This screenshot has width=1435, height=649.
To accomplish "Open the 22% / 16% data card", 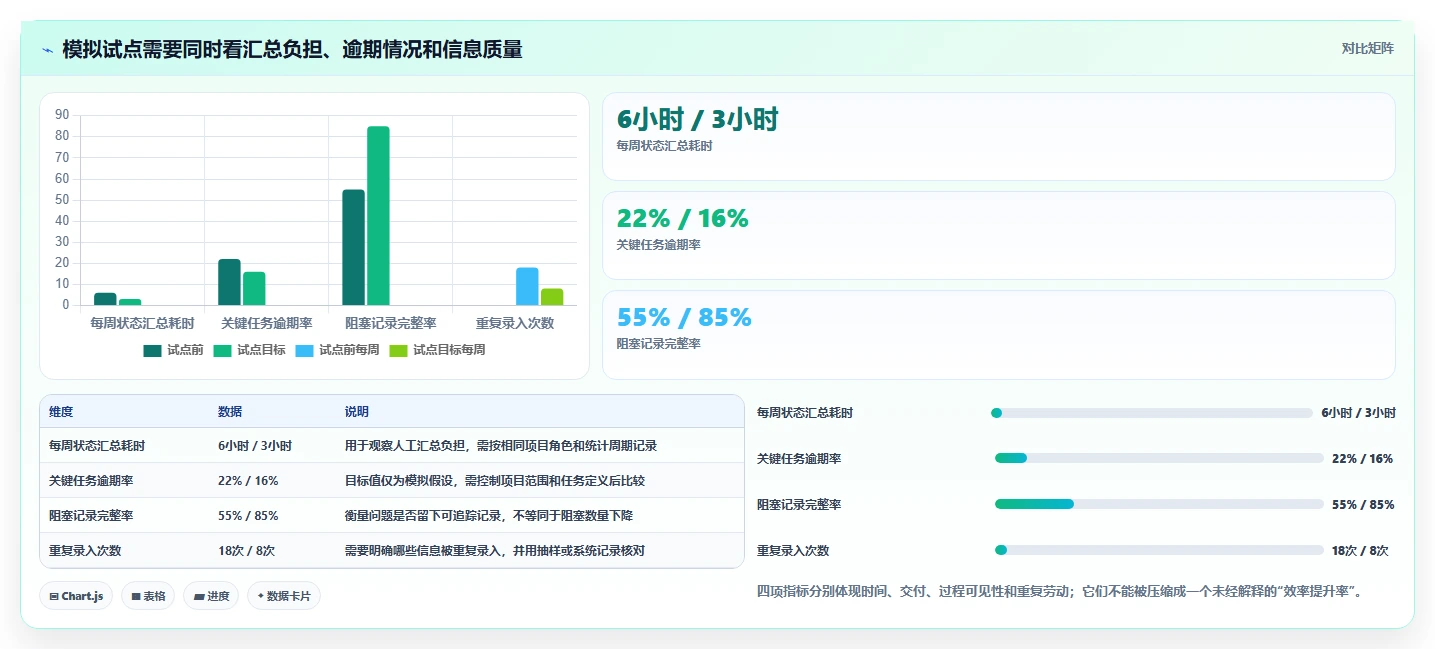I will [998, 235].
